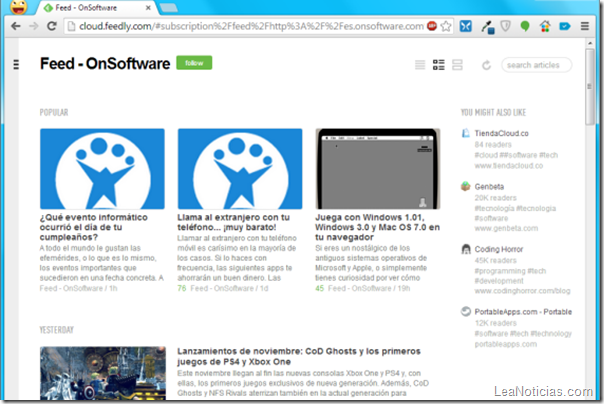Image resolution: width=604 pixels, height=404 pixels.
Task: Open 'Lanzamientos de noviembre' article title
Action: click(299, 356)
